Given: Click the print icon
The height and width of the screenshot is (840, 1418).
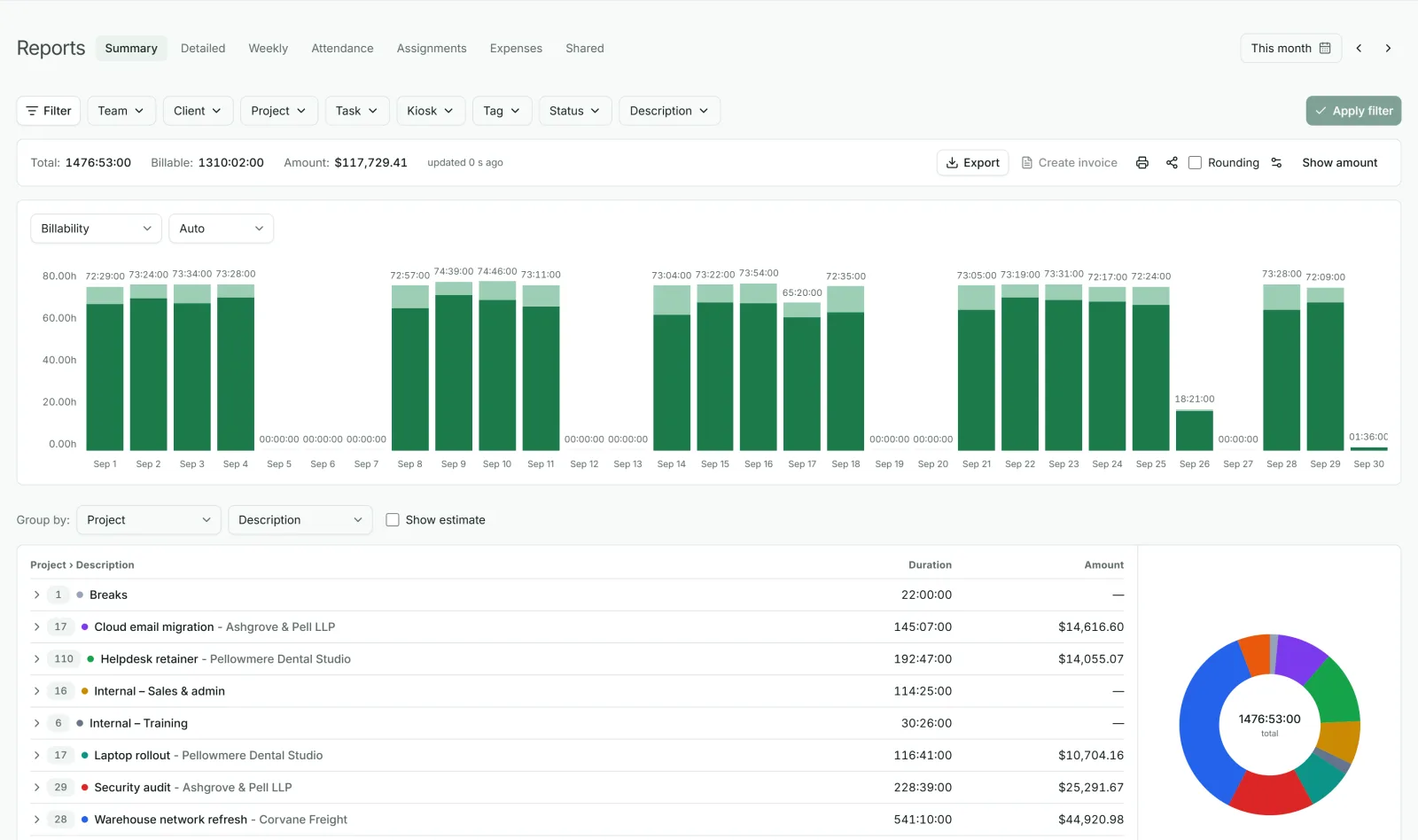Looking at the screenshot, I should [1141, 163].
